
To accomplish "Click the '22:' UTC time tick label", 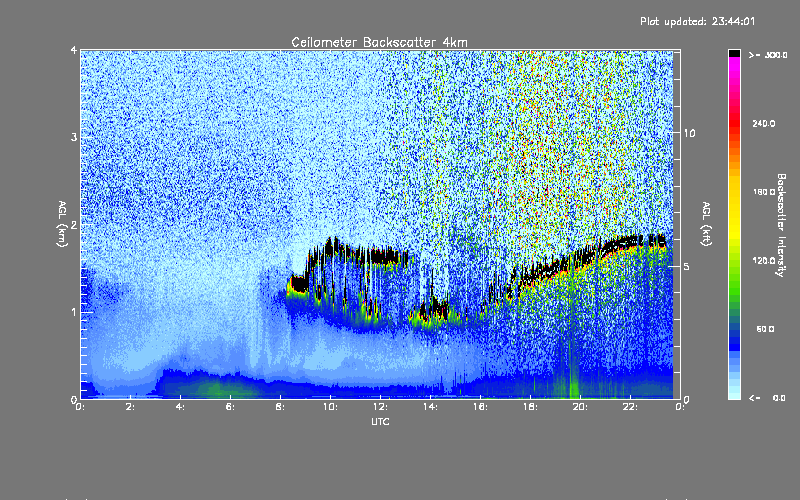I will click(630, 407).
